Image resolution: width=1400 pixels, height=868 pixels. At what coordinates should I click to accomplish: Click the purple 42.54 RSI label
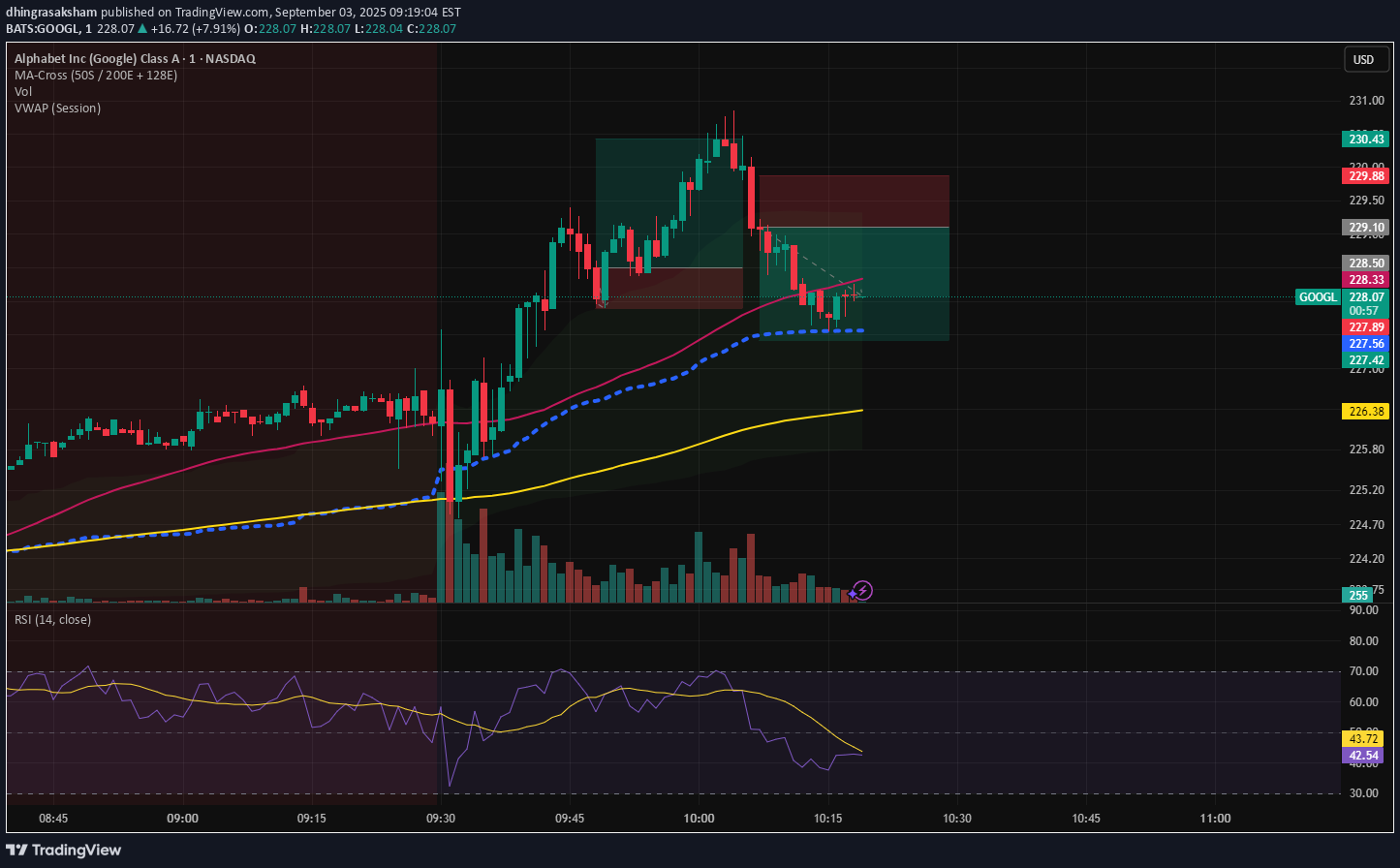[1364, 756]
